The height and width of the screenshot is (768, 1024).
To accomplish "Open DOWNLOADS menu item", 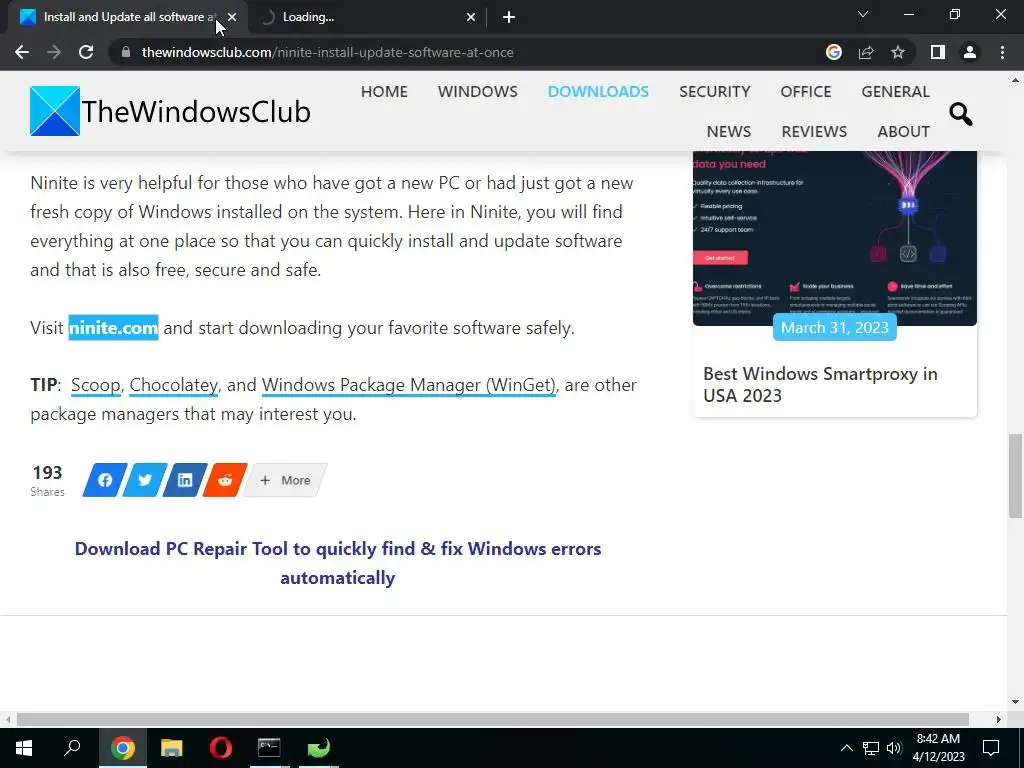I will [x=598, y=91].
